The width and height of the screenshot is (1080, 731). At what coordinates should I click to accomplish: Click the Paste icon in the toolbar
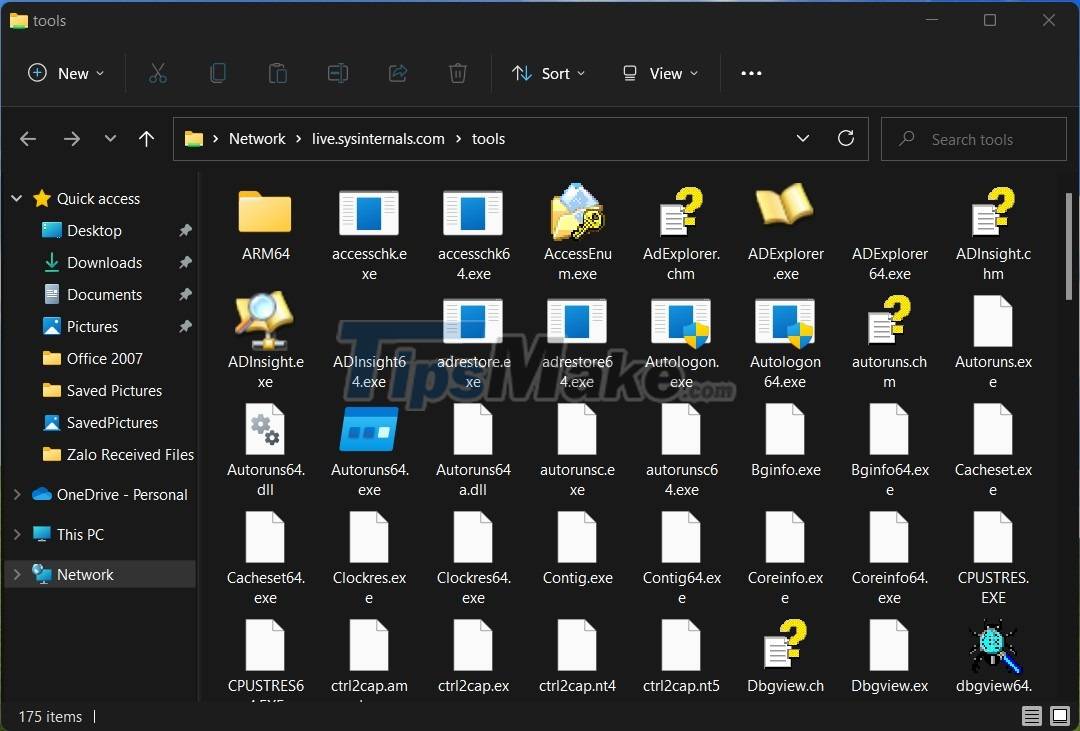pos(277,73)
